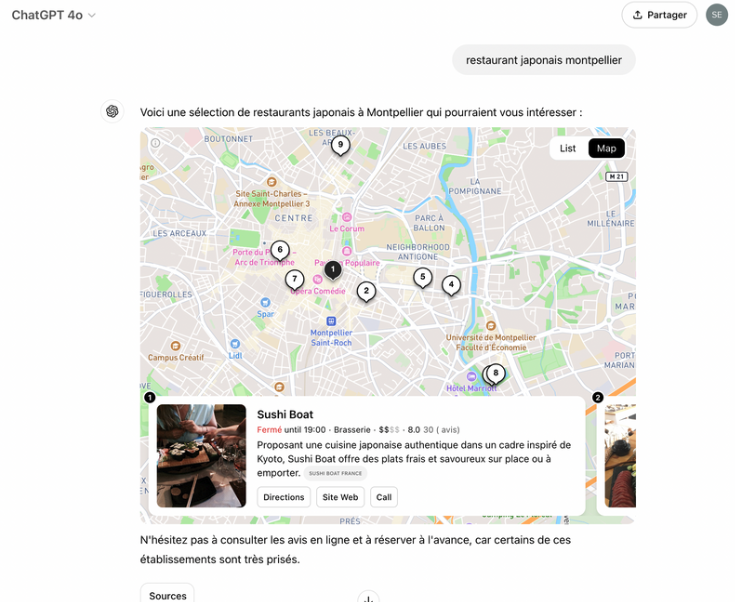The image size is (735, 602).
Task: Click the NEIGHBORHOOD ANTIGONE map label
Action: coord(418,252)
